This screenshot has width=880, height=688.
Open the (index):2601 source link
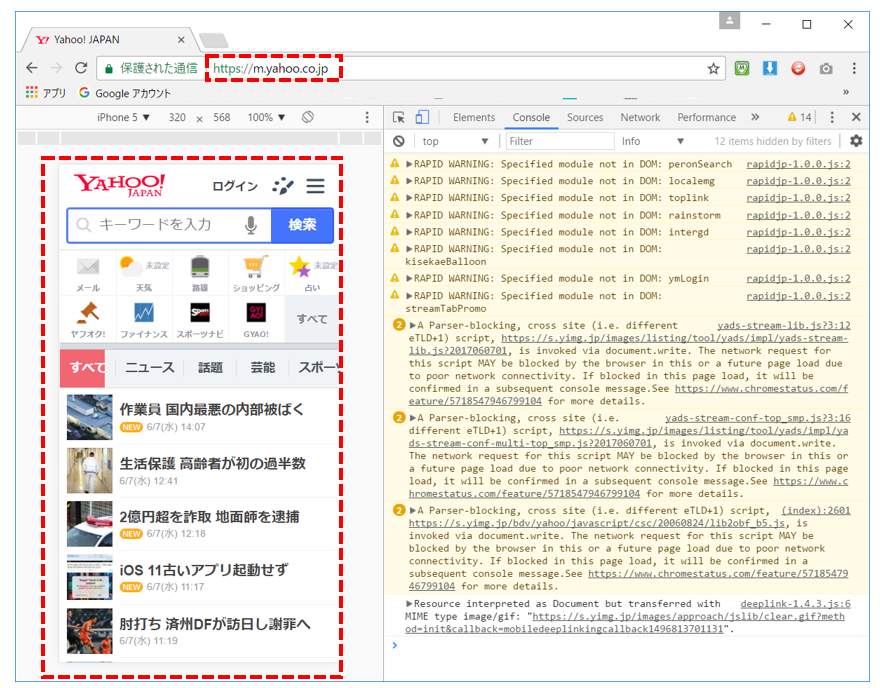pyautogui.click(x=816, y=511)
